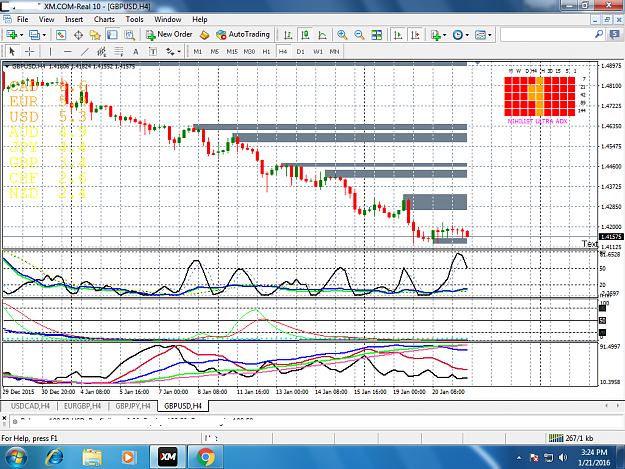Toggle chart auto scroll

(x=397, y=35)
